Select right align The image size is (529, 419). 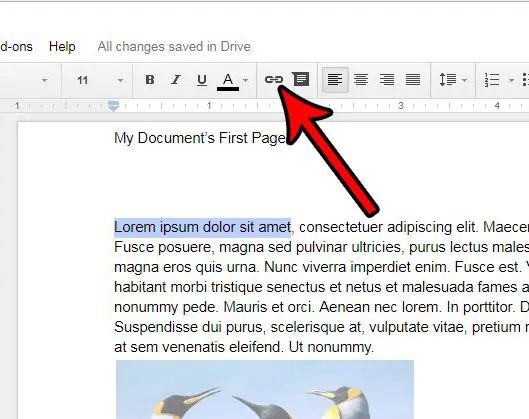point(387,80)
